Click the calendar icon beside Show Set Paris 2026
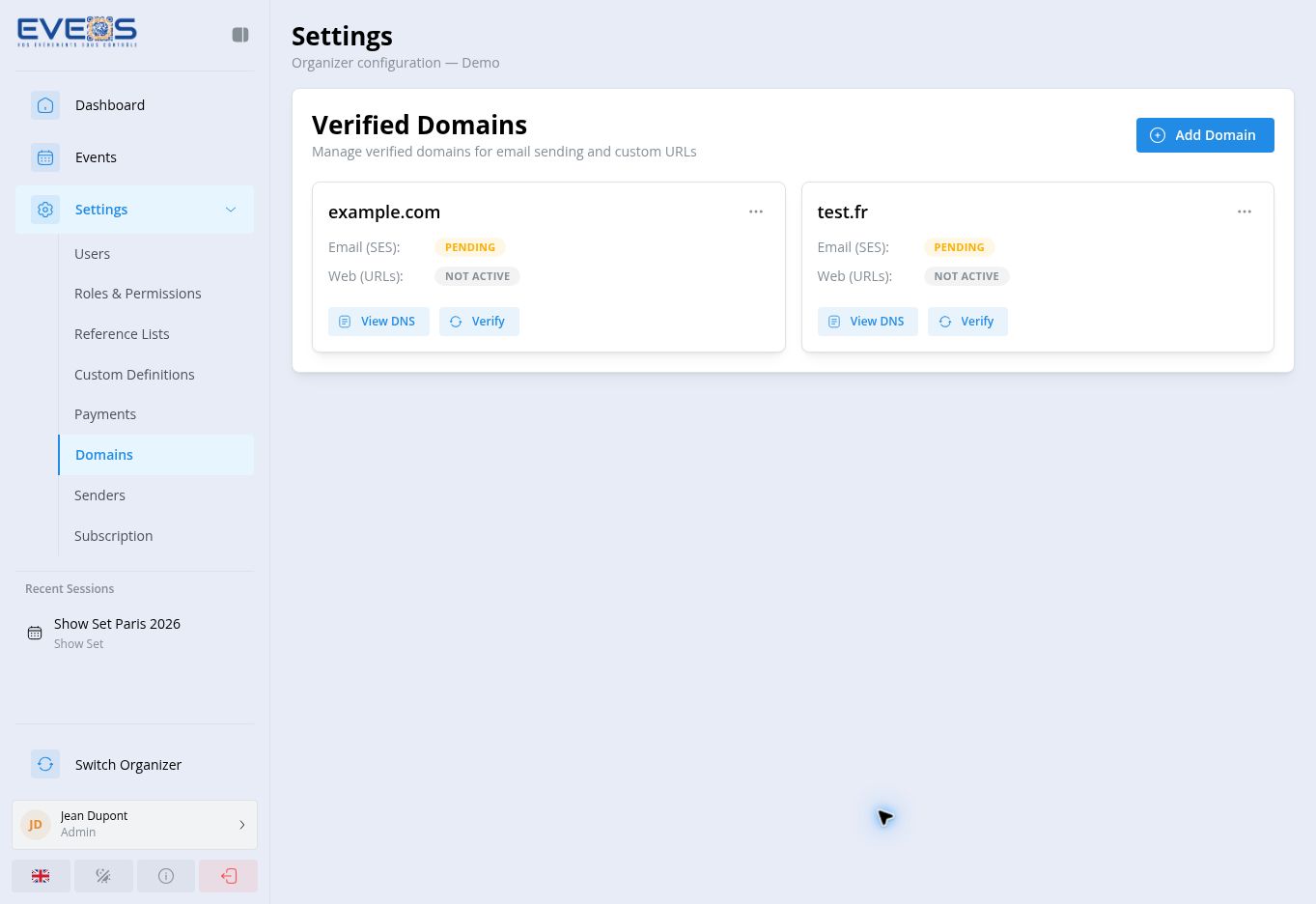The width and height of the screenshot is (1316, 904). (x=35, y=634)
